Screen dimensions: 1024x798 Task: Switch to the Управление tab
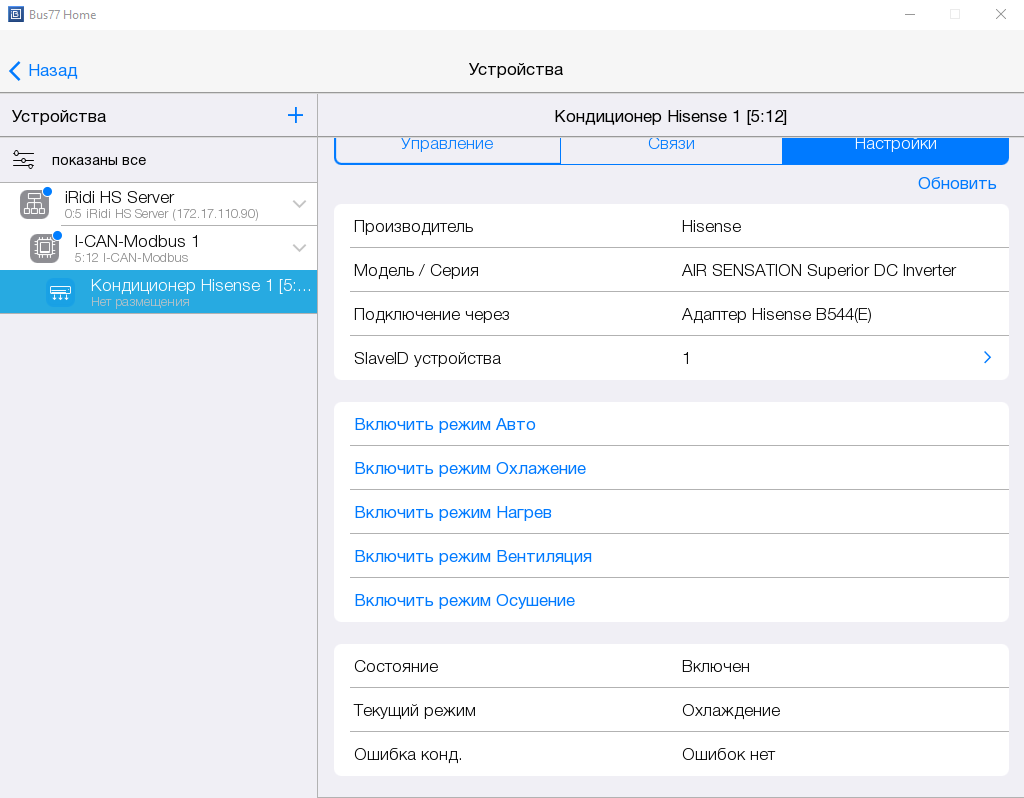pyautogui.click(x=447, y=146)
